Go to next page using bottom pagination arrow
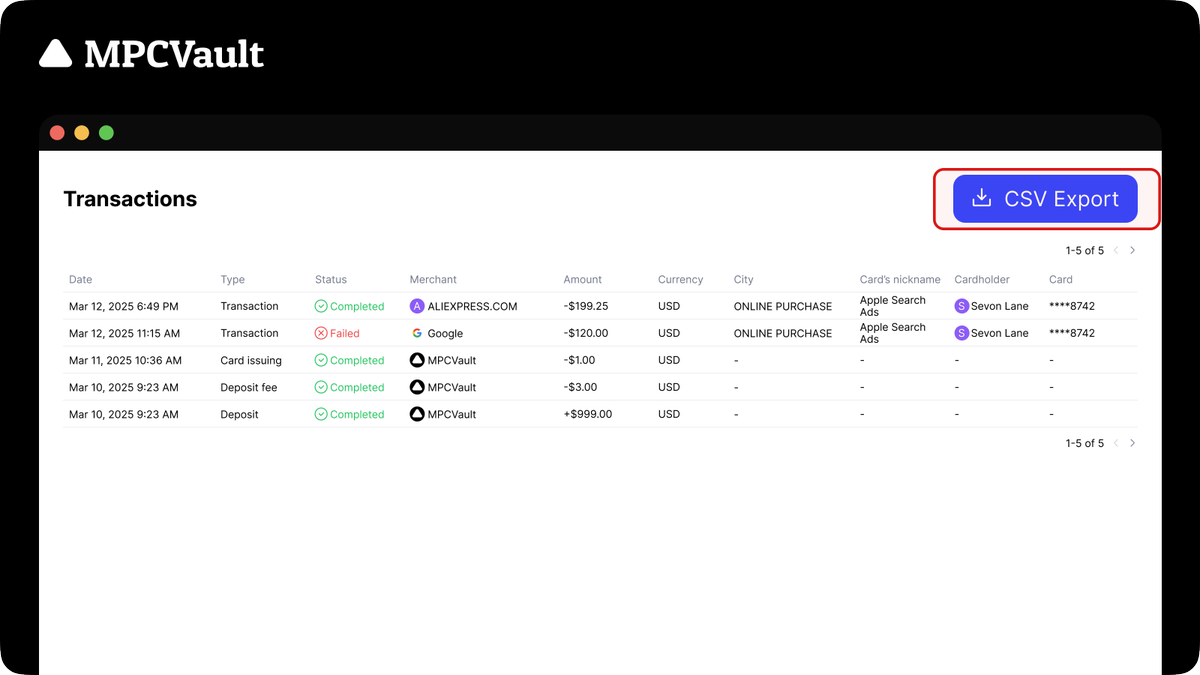The height and width of the screenshot is (675, 1200). (1132, 443)
